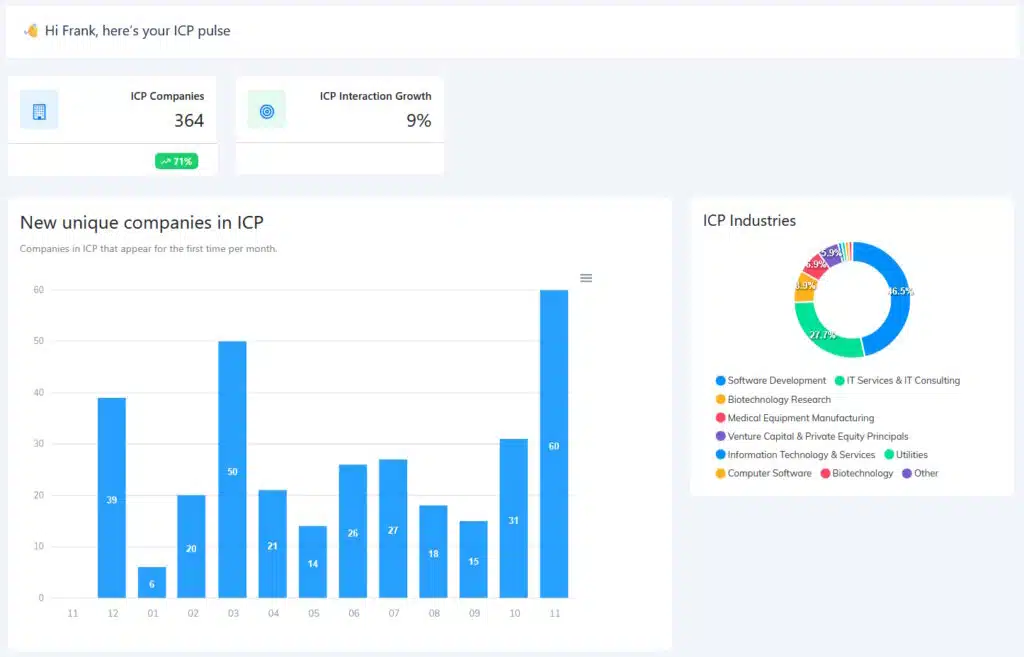1024x657 pixels.
Task: Select the Biotechnology legend label
Action: [x=862, y=474]
